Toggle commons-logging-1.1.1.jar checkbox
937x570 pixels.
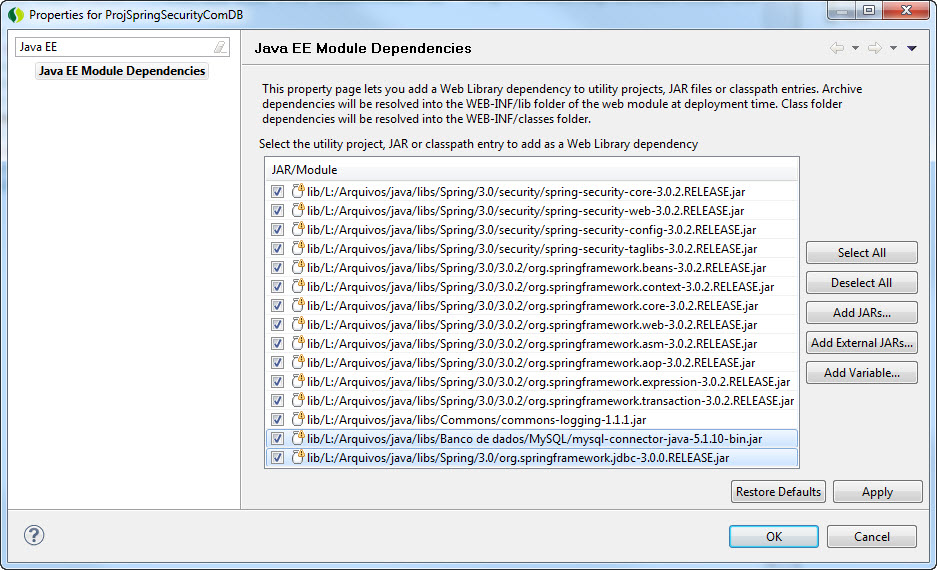click(277, 420)
